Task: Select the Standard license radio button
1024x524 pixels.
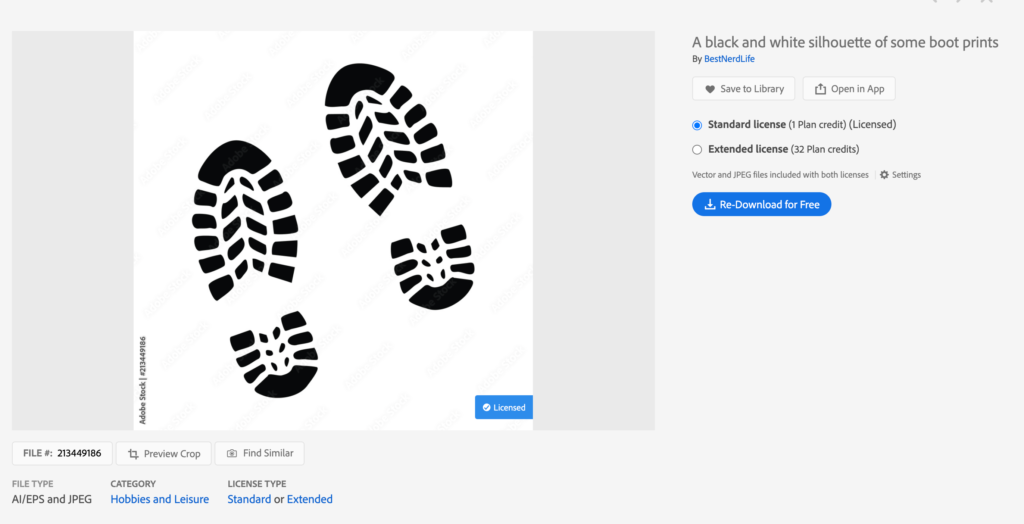Action: pyautogui.click(x=697, y=125)
